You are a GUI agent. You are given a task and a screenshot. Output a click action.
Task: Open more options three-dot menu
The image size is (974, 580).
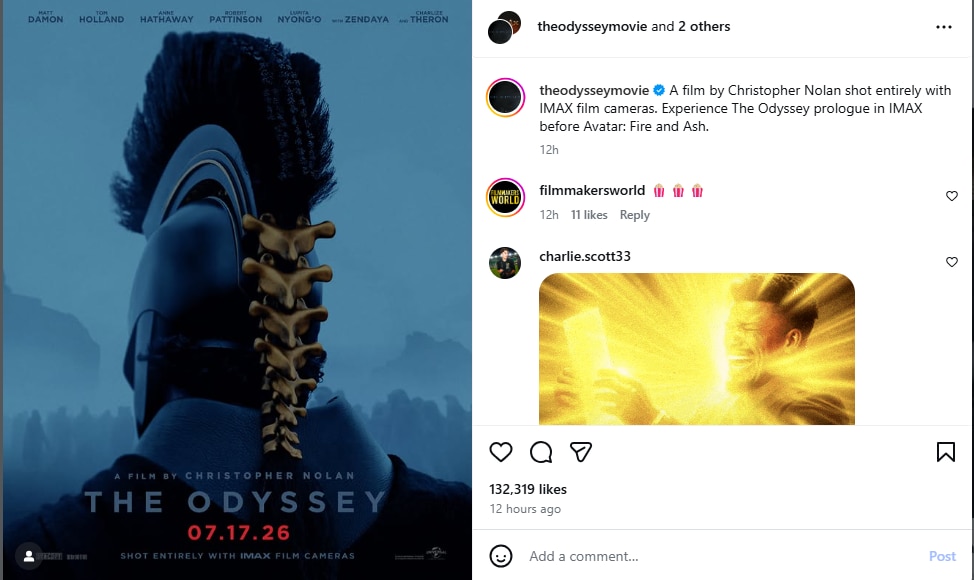click(x=944, y=27)
